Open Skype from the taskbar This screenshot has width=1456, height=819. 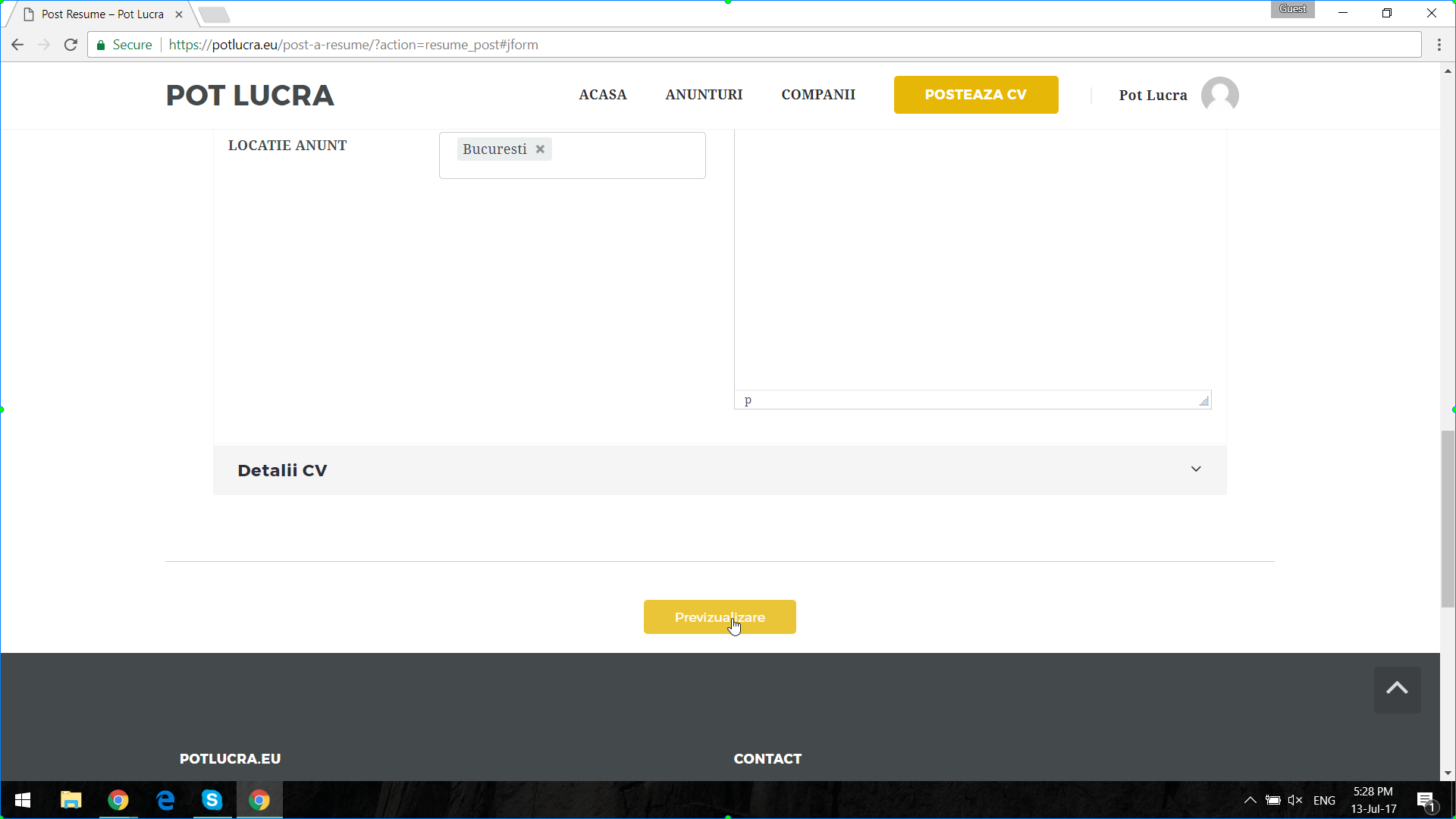click(x=212, y=800)
